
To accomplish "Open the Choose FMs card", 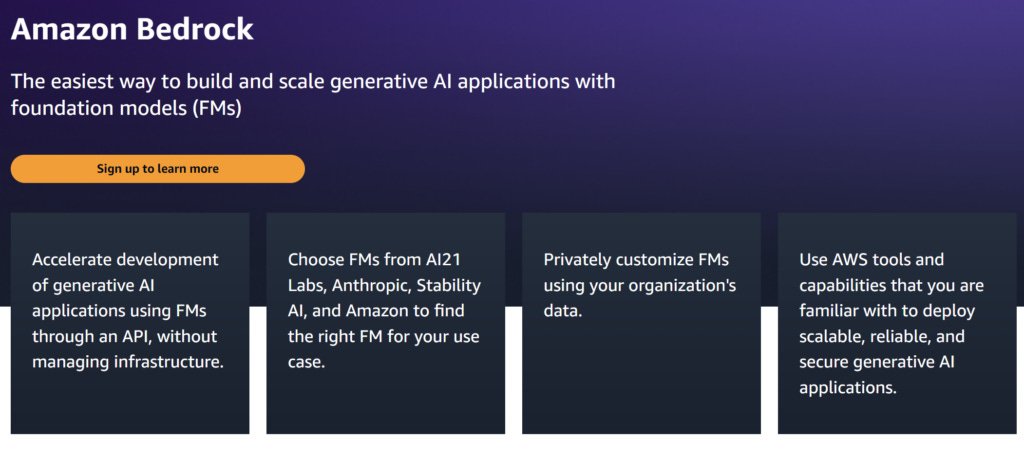I will tap(385, 322).
